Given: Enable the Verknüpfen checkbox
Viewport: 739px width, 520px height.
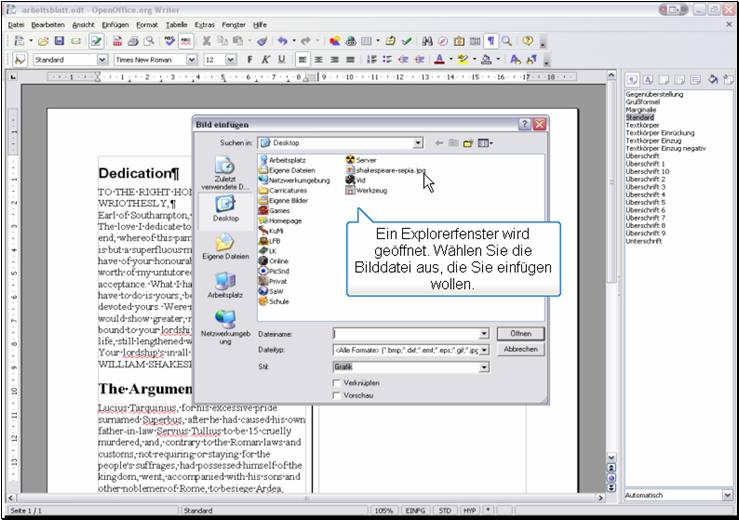Looking at the screenshot, I should 337,382.
